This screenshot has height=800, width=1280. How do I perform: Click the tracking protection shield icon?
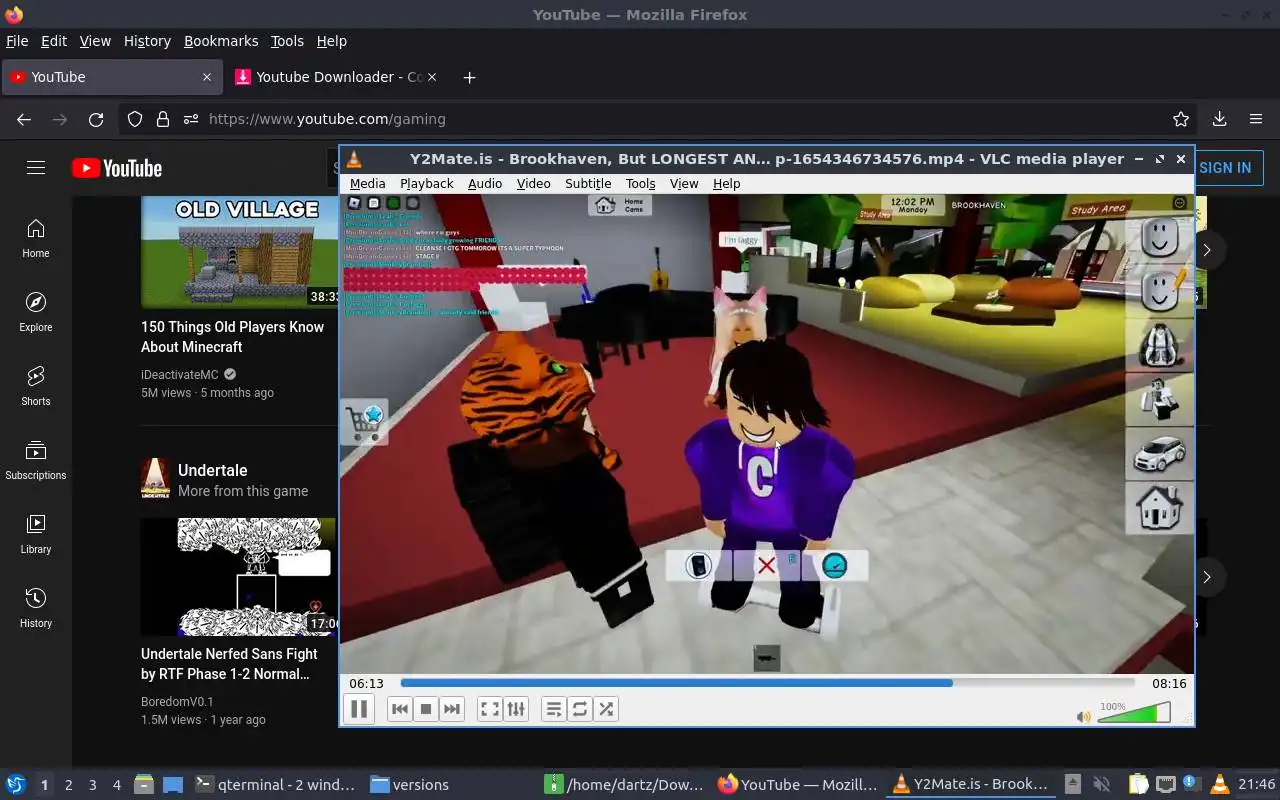(x=135, y=119)
